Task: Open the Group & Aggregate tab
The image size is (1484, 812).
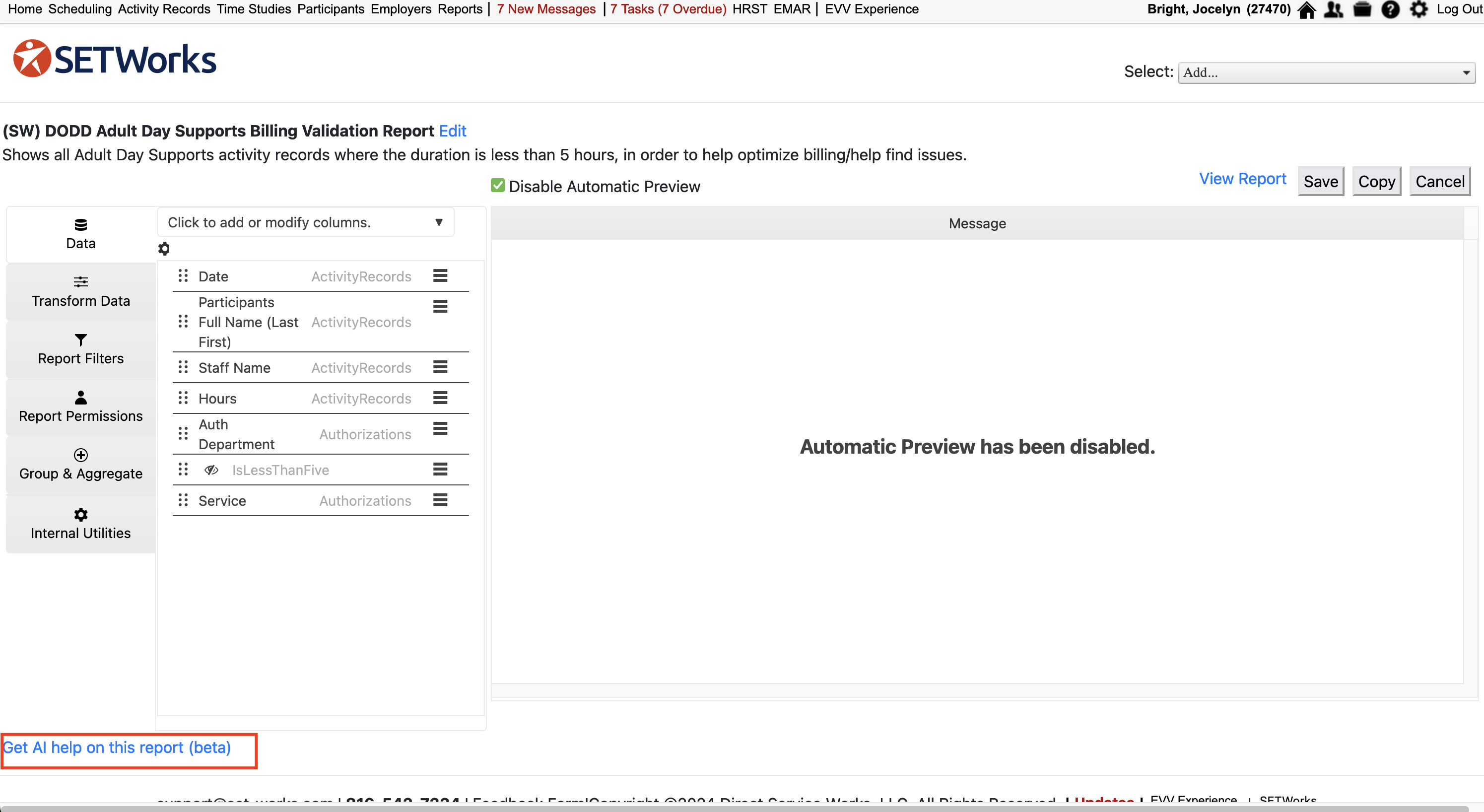Action: [80, 465]
